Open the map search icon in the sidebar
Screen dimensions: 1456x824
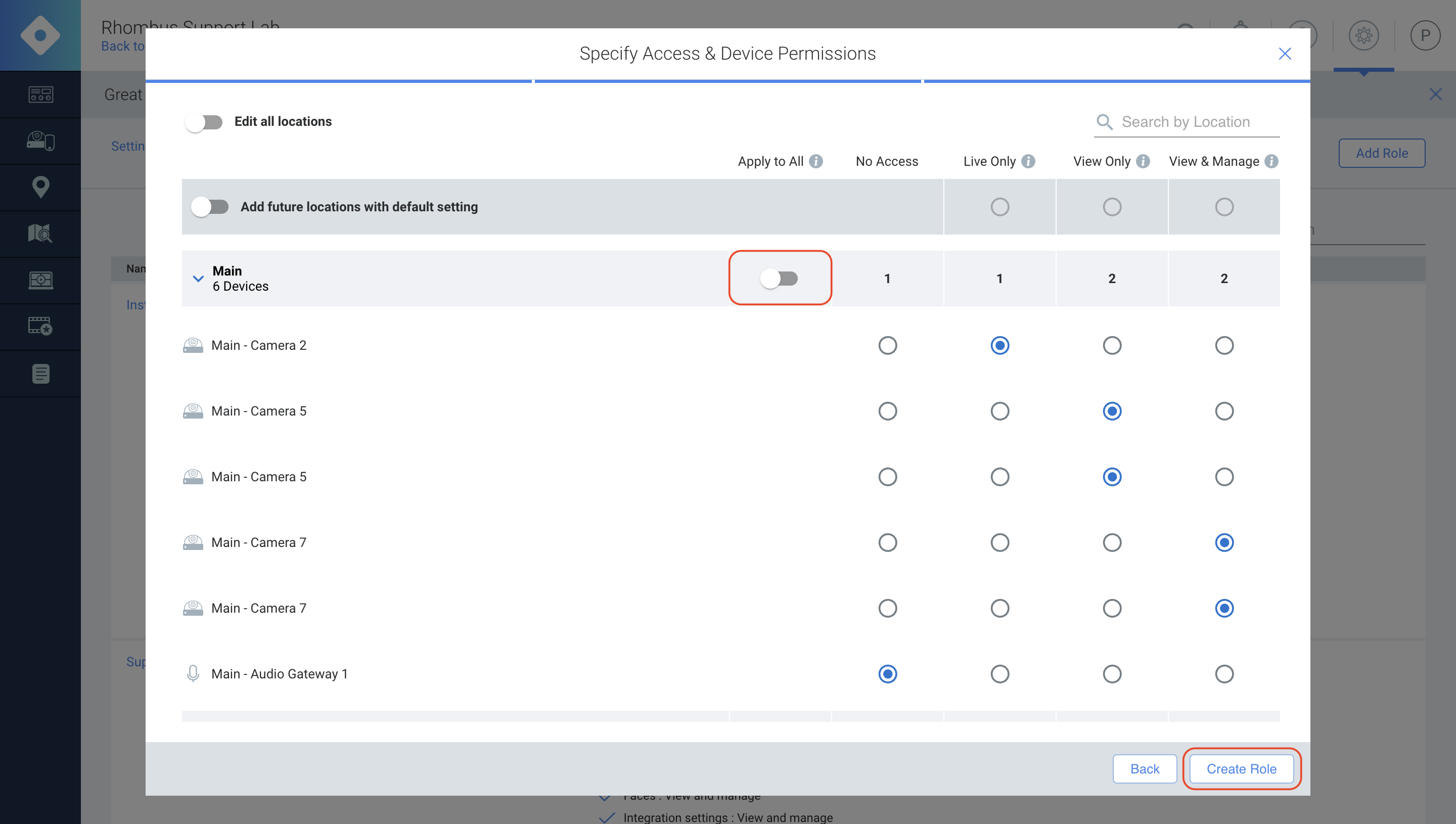click(40, 233)
